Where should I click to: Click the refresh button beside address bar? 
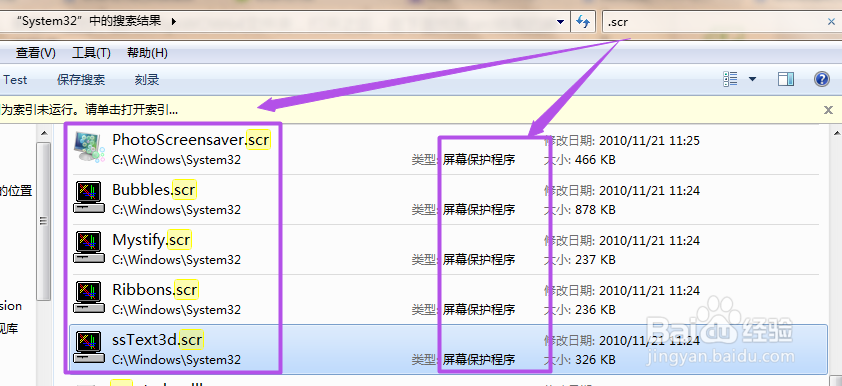click(583, 21)
